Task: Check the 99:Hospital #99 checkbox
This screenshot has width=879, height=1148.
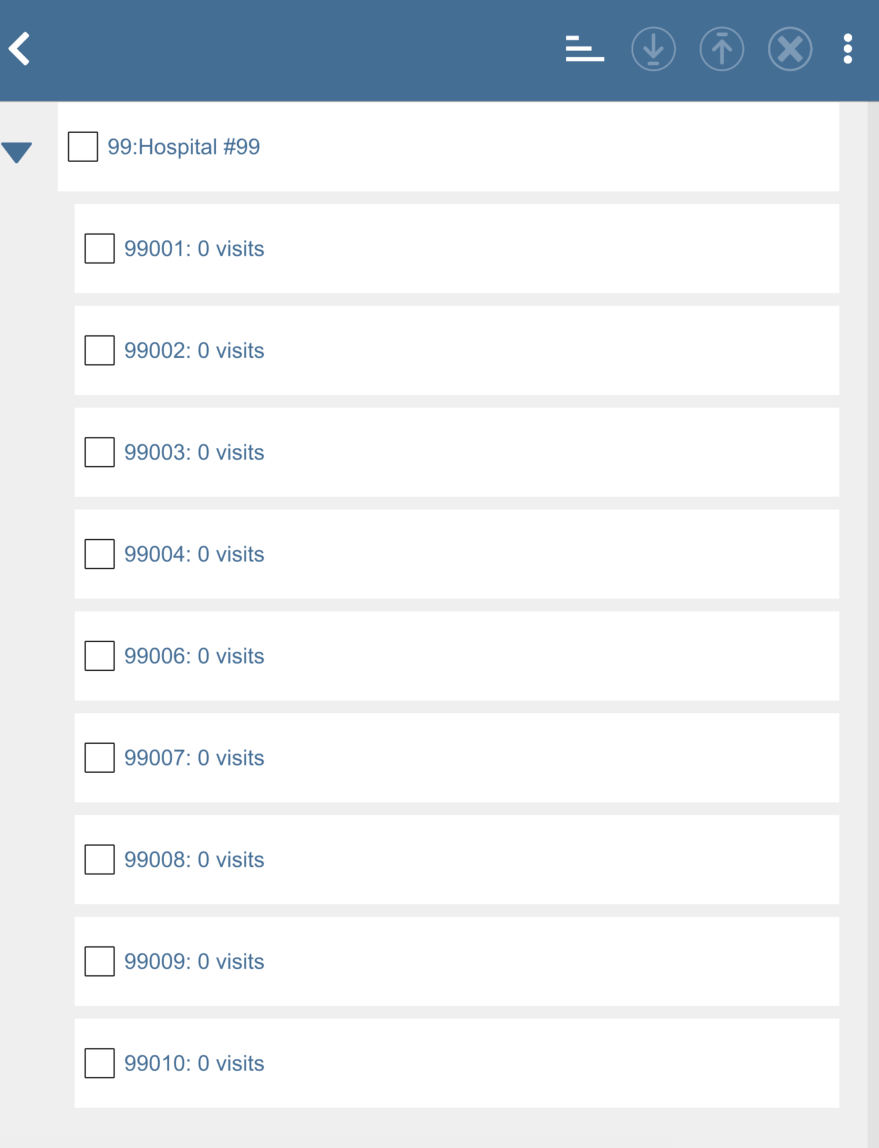Action: tap(83, 147)
